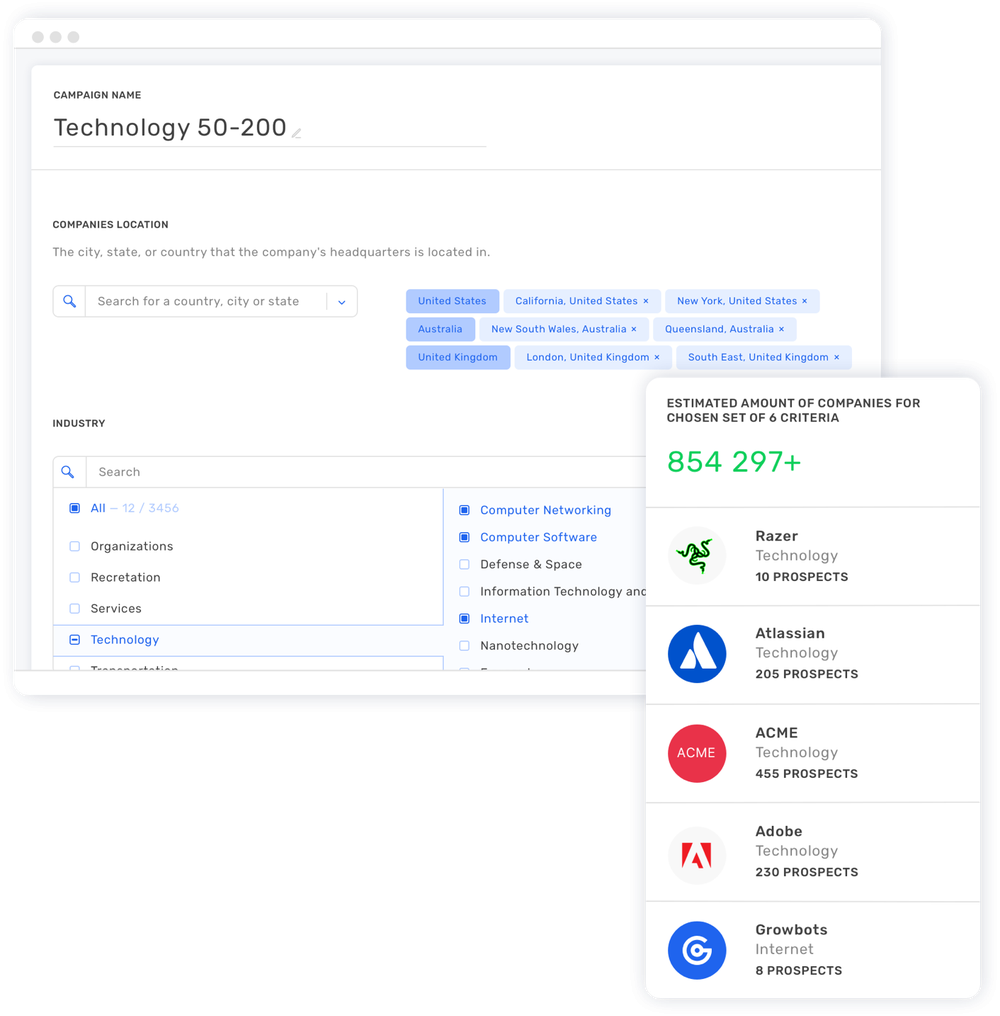Click the 854 297+ estimate number

pos(734,462)
